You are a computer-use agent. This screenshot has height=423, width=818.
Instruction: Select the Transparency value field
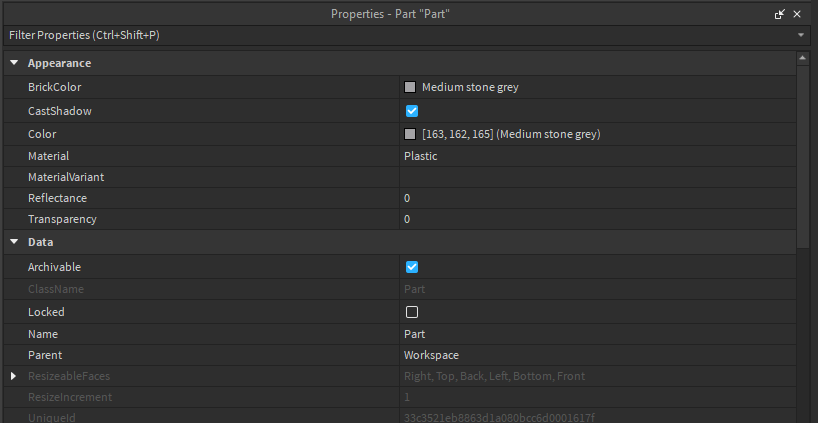pyautogui.click(x=597, y=219)
